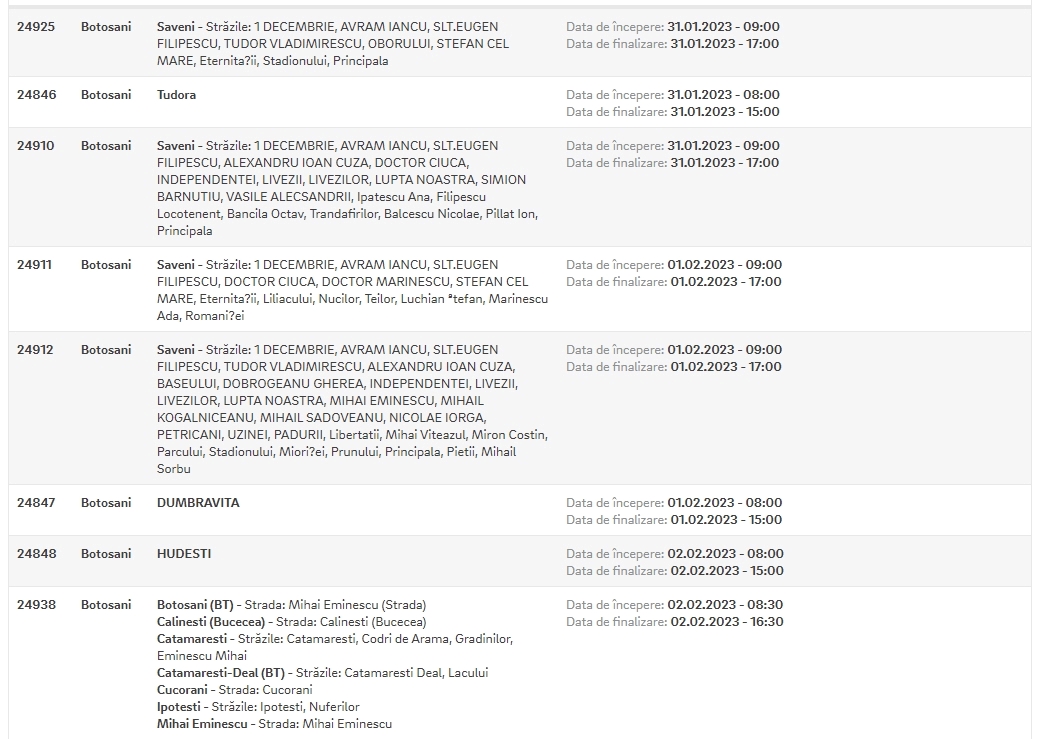
Task: Click Botosani county in row 24912
Action: pyautogui.click(x=106, y=350)
